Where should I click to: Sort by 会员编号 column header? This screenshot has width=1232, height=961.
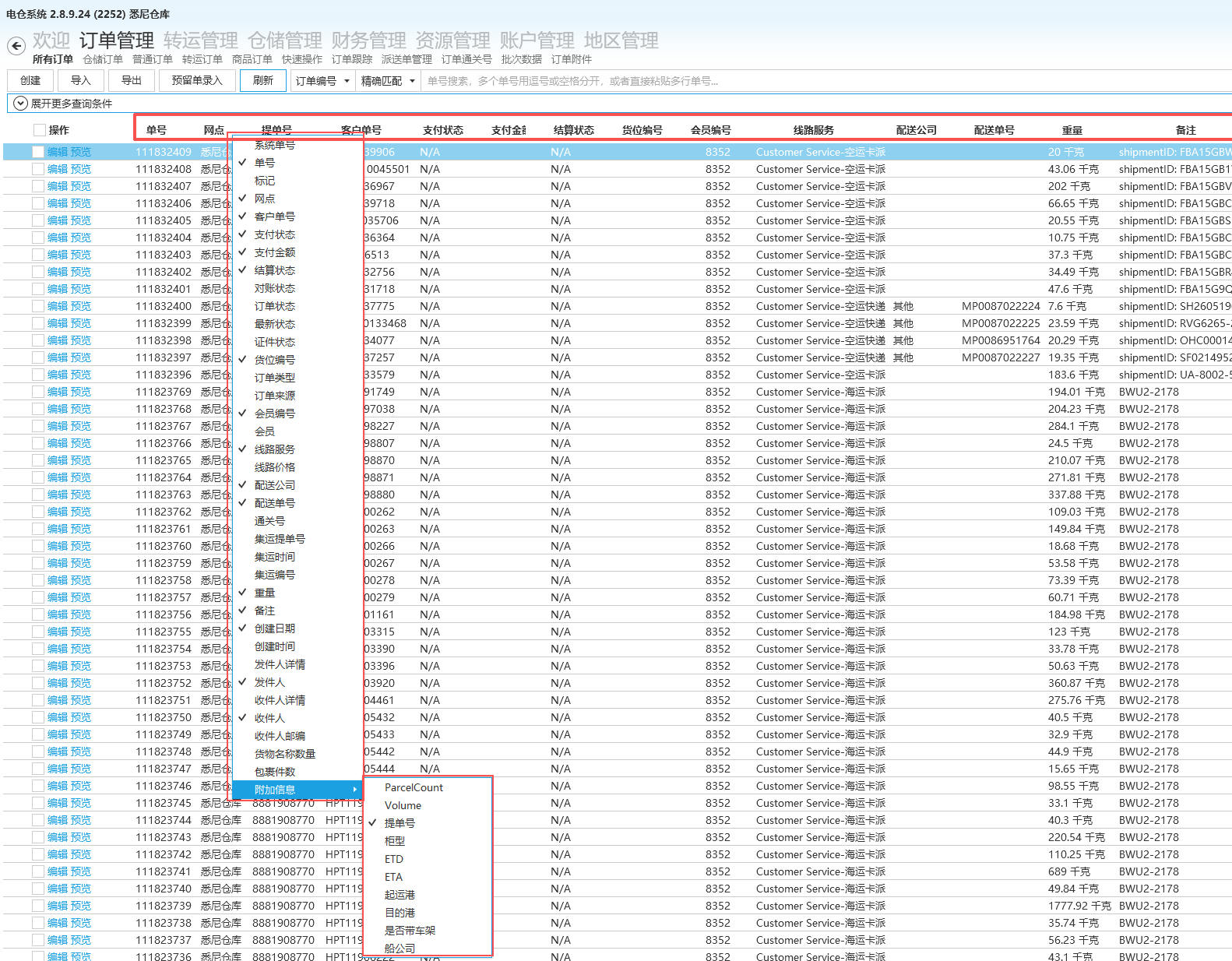[711, 130]
